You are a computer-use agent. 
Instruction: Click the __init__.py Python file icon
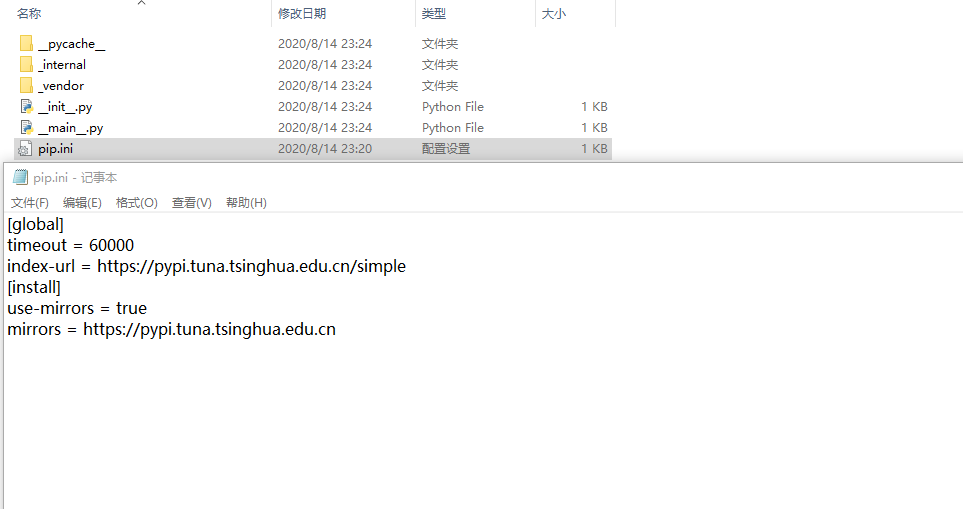point(26,107)
